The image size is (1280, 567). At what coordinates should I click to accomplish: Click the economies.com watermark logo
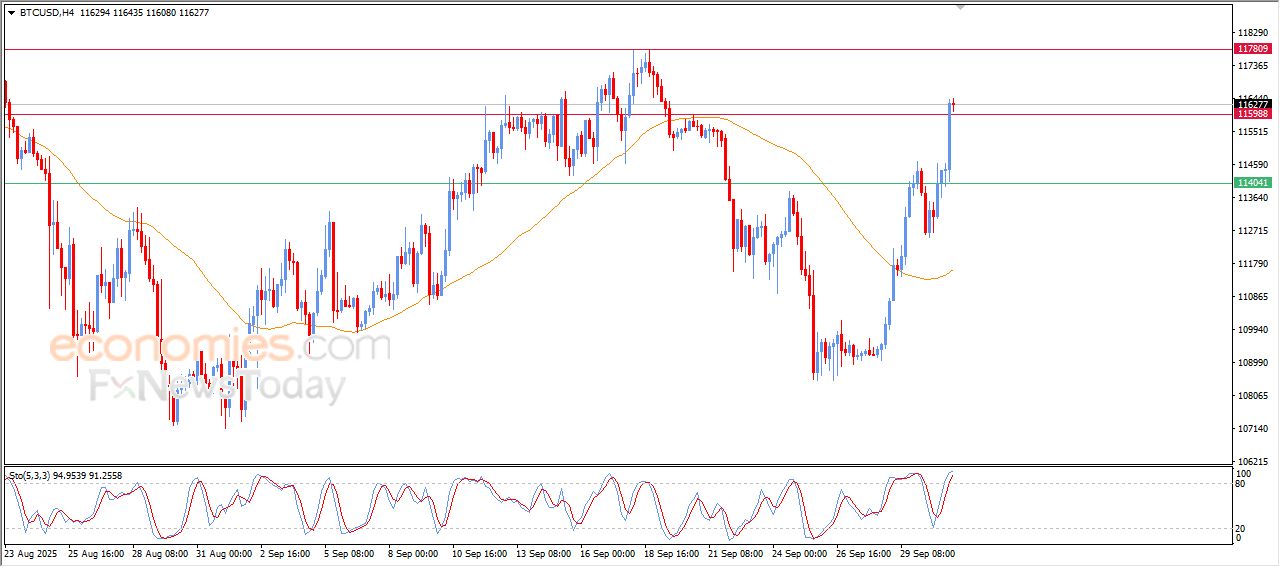220,347
